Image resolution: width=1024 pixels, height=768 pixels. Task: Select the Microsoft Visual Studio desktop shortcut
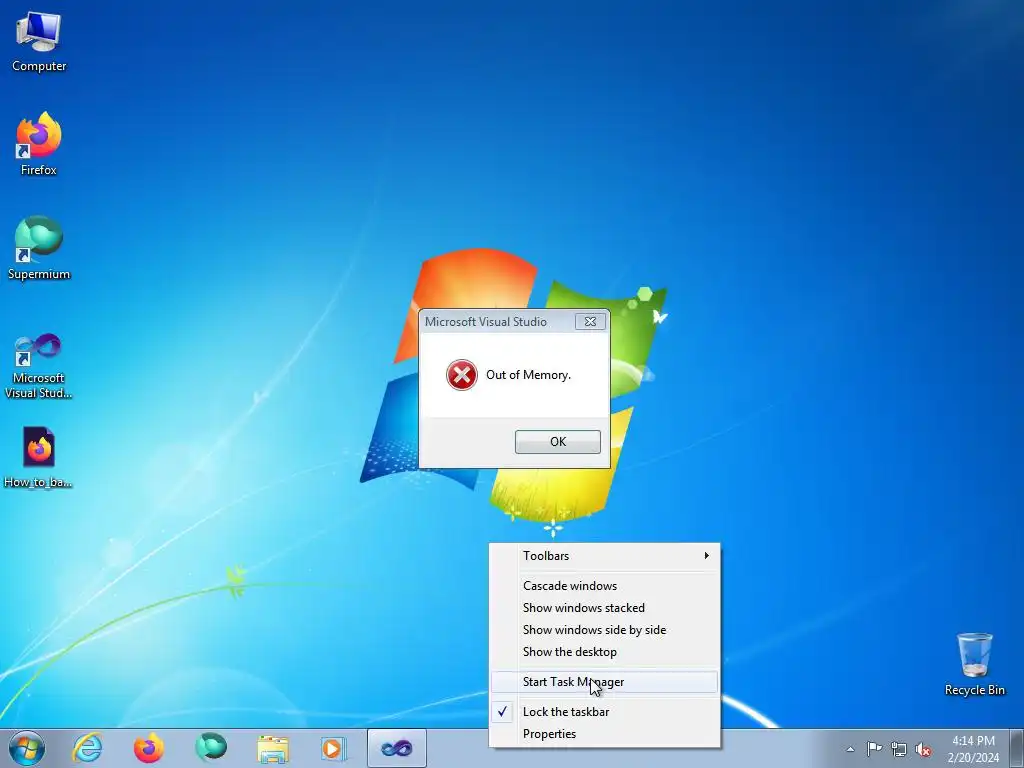pos(39,366)
